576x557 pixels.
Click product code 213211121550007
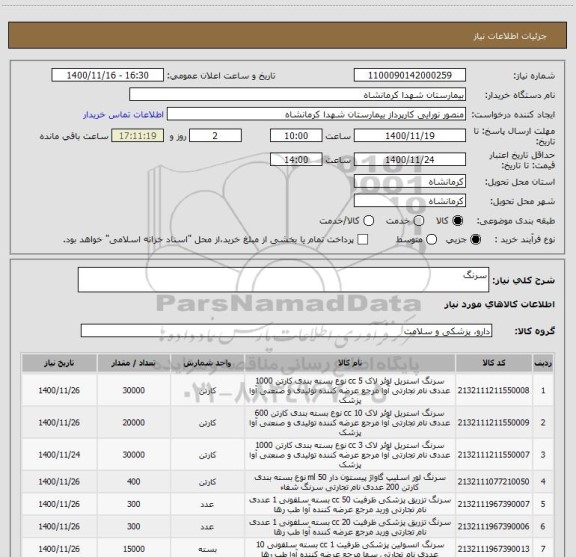(493, 455)
